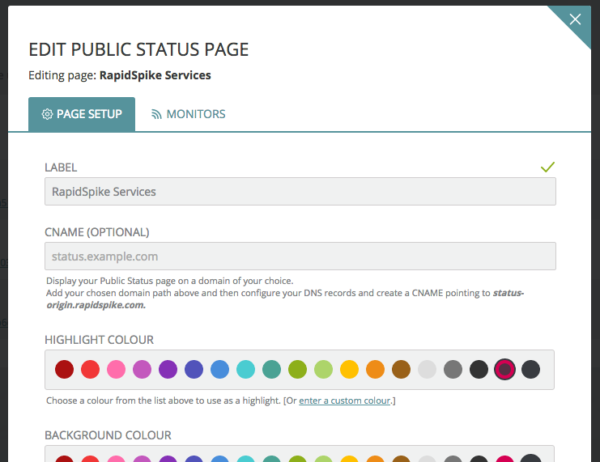Pick purple highlight colour
Screen dimensions: 600x462
click(x=168, y=369)
